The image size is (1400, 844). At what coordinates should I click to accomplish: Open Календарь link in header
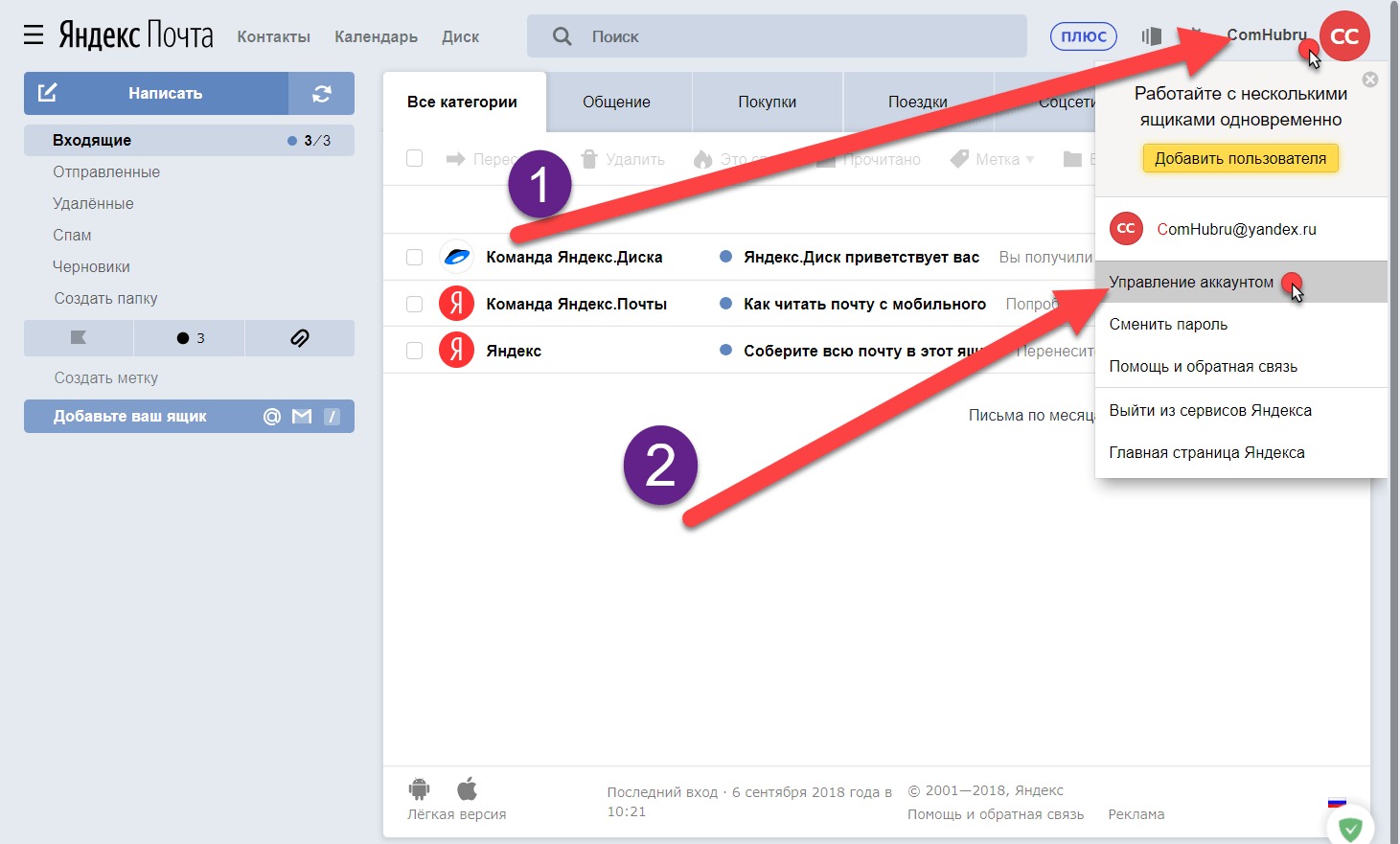click(376, 36)
